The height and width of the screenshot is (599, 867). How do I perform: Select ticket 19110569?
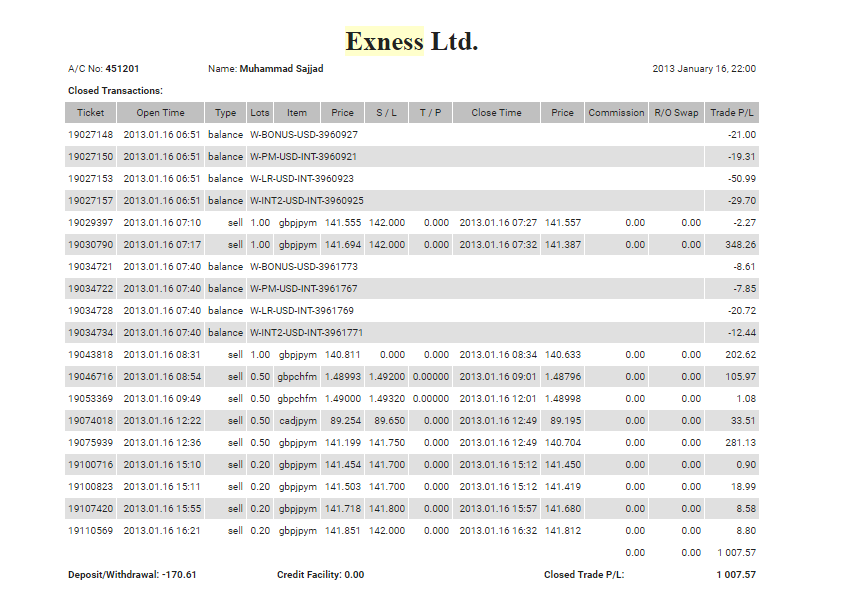pyautogui.click(x=90, y=531)
